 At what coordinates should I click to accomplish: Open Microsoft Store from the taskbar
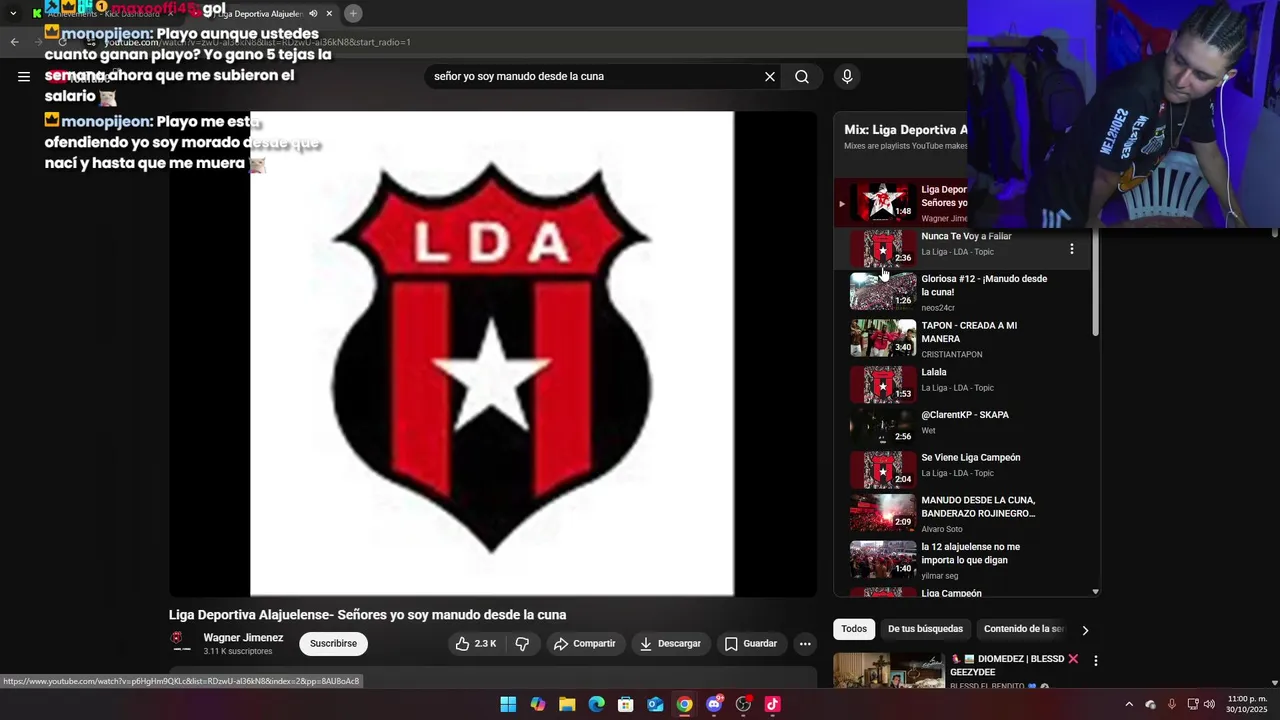[626, 704]
